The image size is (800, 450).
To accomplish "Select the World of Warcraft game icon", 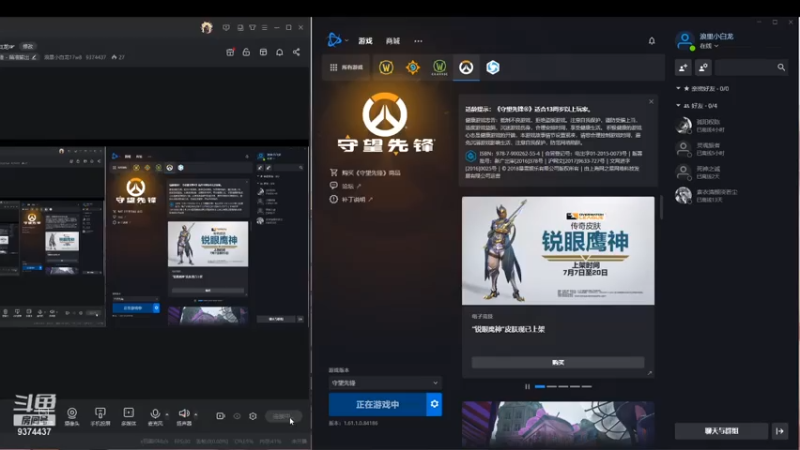I will tap(386, 67).
